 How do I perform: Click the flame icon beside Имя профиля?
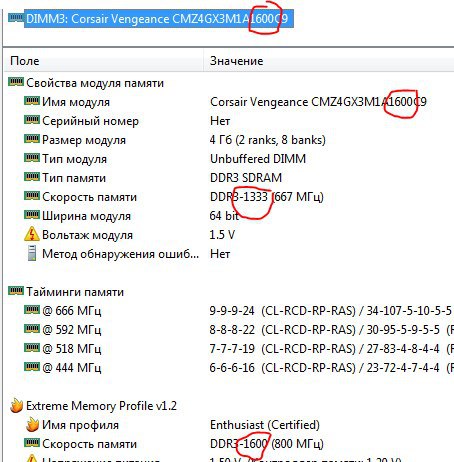pyautogui.click(x=32, y=425)
